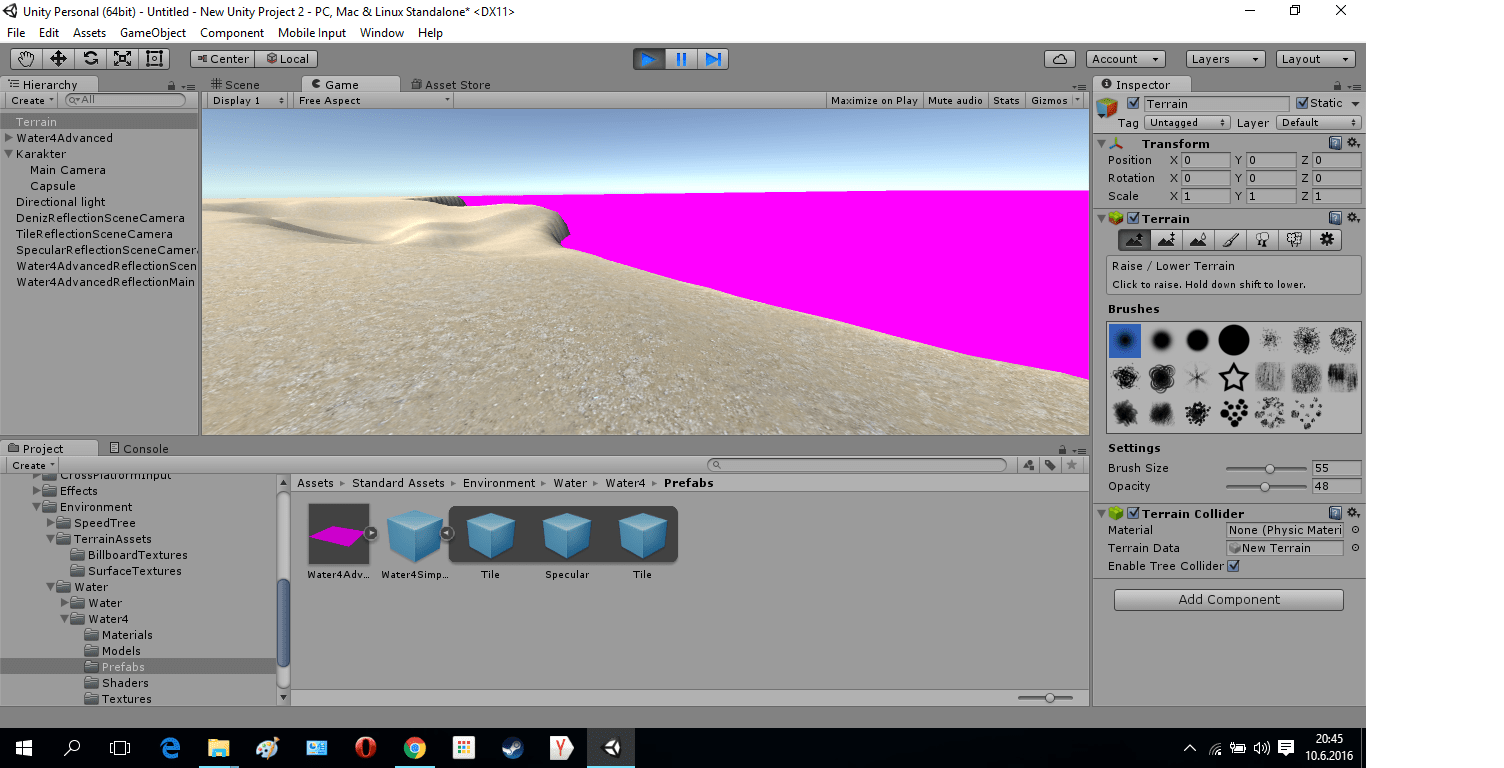Screen dimensions: 1504x768
Task: Choose the largest solid black circle brush
Action: [1234, 341]
